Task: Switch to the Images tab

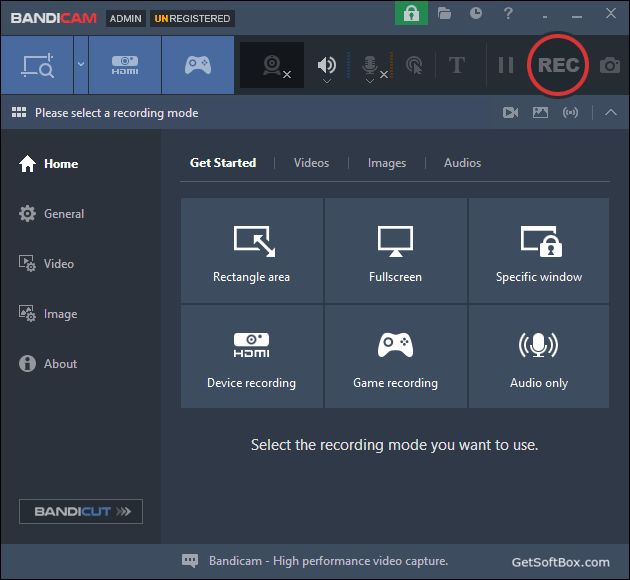Action: (387, 163)
